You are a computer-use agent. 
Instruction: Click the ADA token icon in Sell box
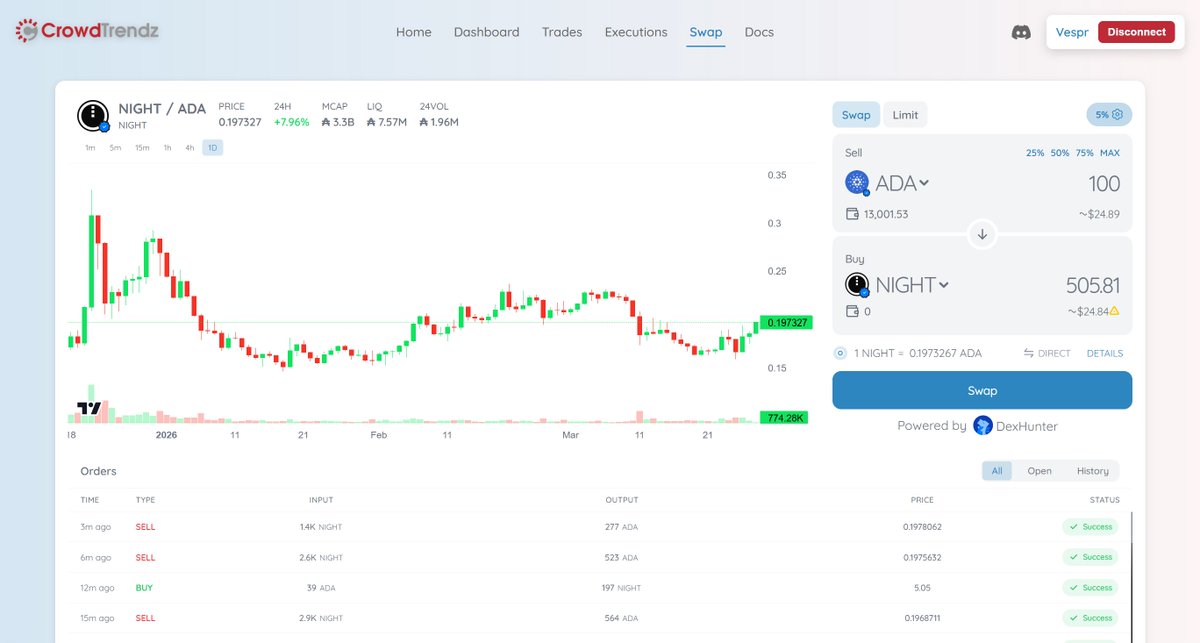coord(857,183)
